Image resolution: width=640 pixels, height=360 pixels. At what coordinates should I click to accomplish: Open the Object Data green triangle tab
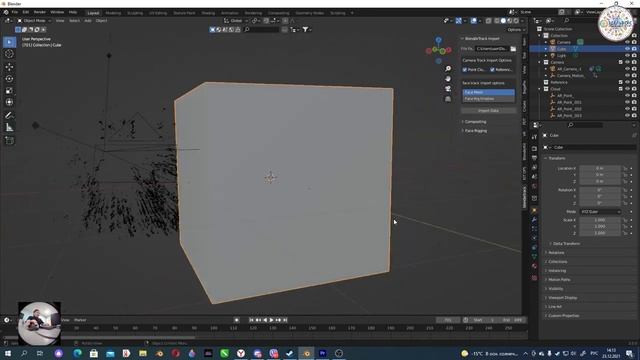click(x=534, y=256)
